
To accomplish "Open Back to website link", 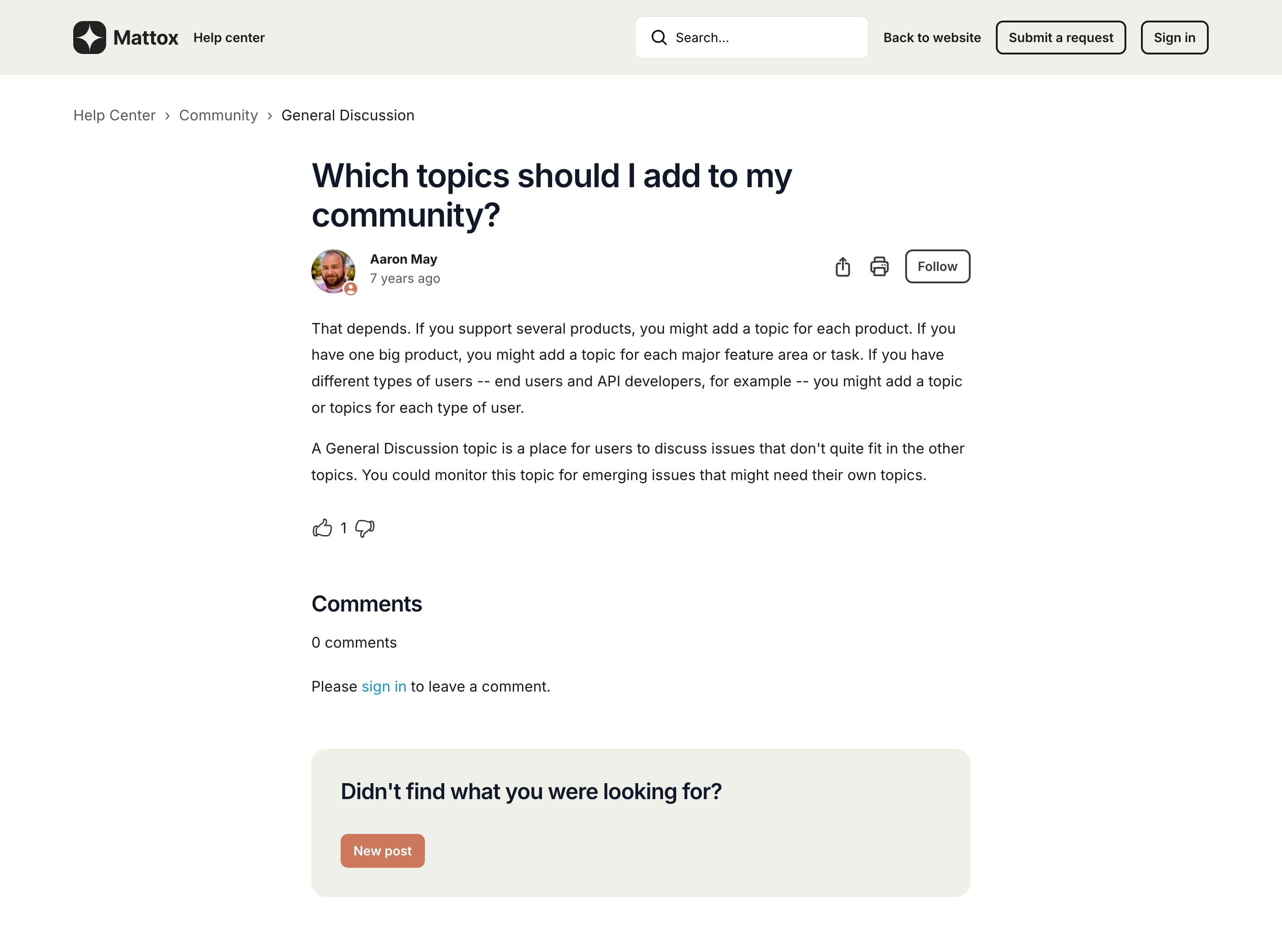I will point(932,38).
